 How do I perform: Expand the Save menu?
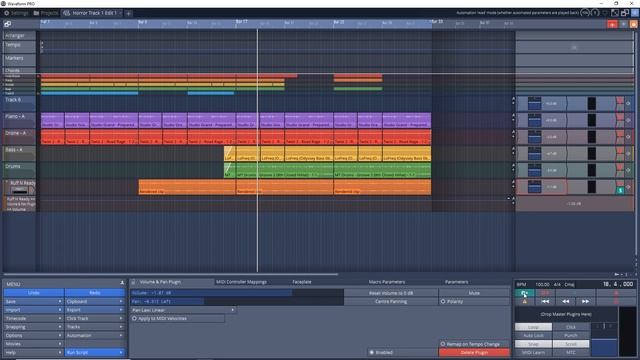[x=34, y=301]
